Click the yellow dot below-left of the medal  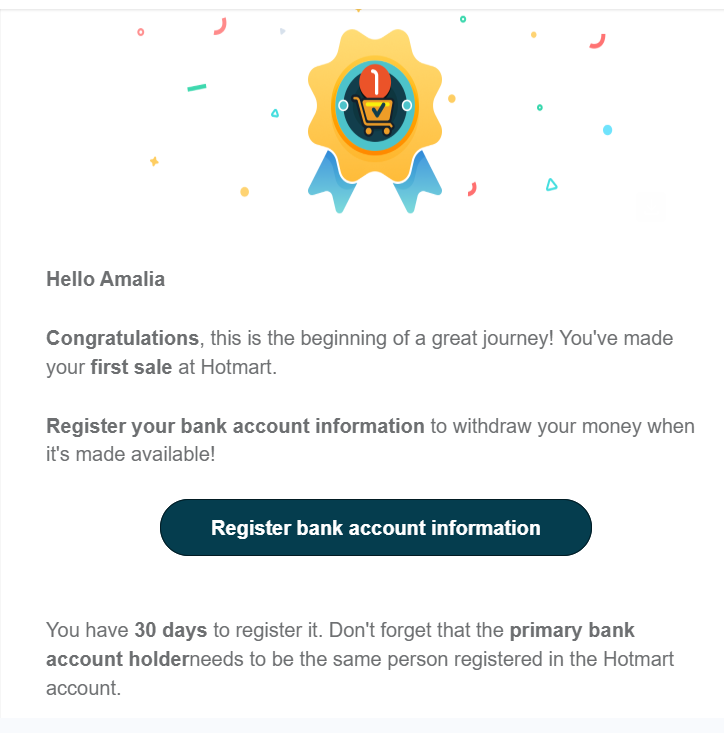click(244, 191)
